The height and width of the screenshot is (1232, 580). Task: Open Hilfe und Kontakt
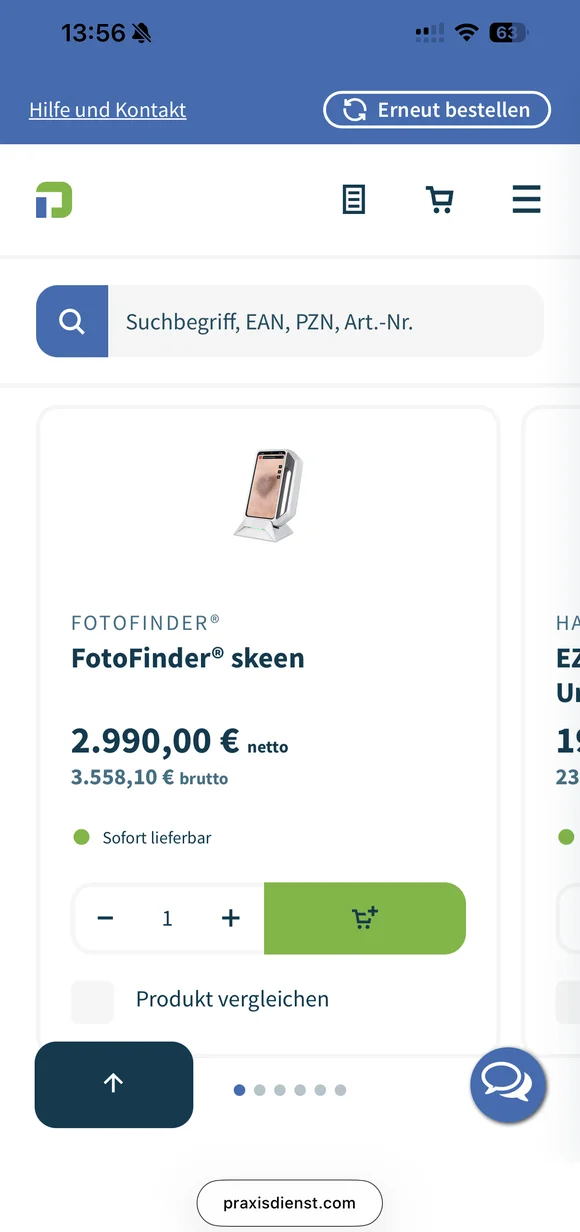(x=107, y=110)
